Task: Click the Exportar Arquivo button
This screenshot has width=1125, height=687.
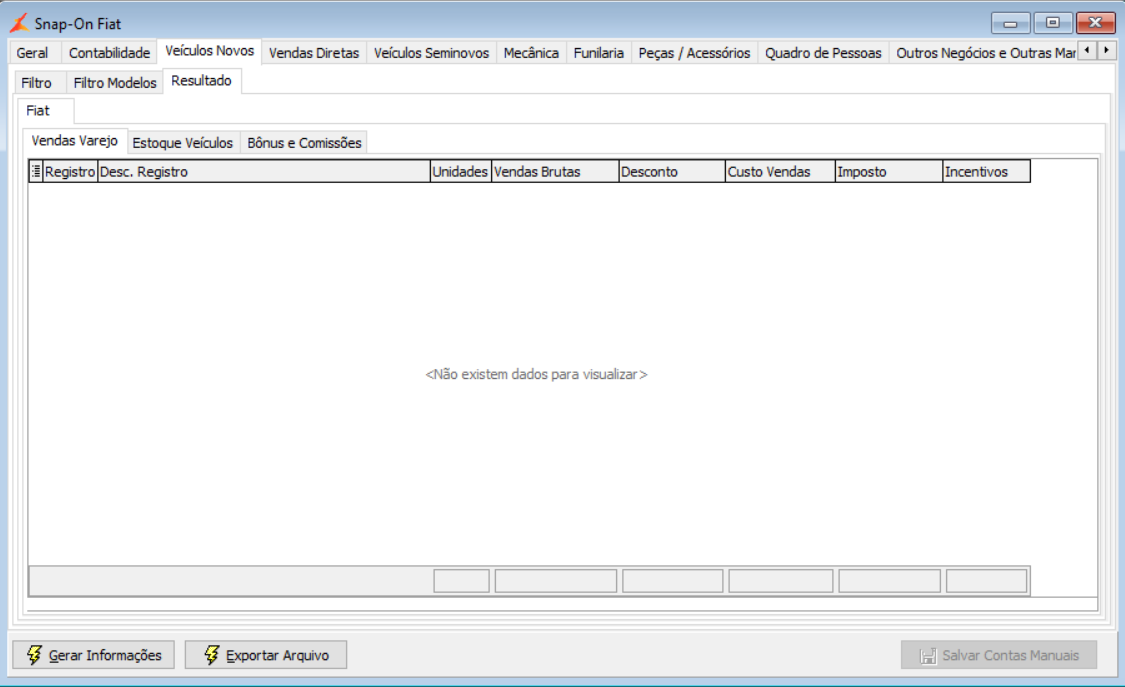Action: 266,655
